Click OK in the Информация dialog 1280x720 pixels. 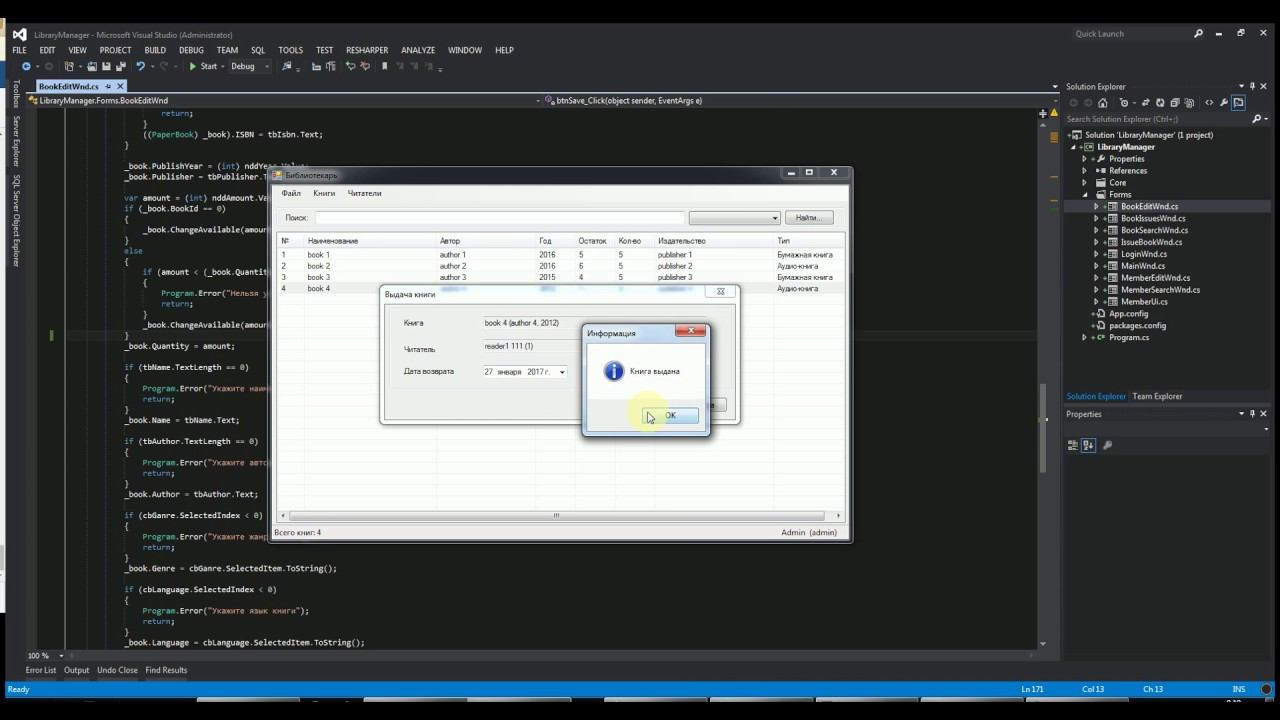tap(669, 416)
